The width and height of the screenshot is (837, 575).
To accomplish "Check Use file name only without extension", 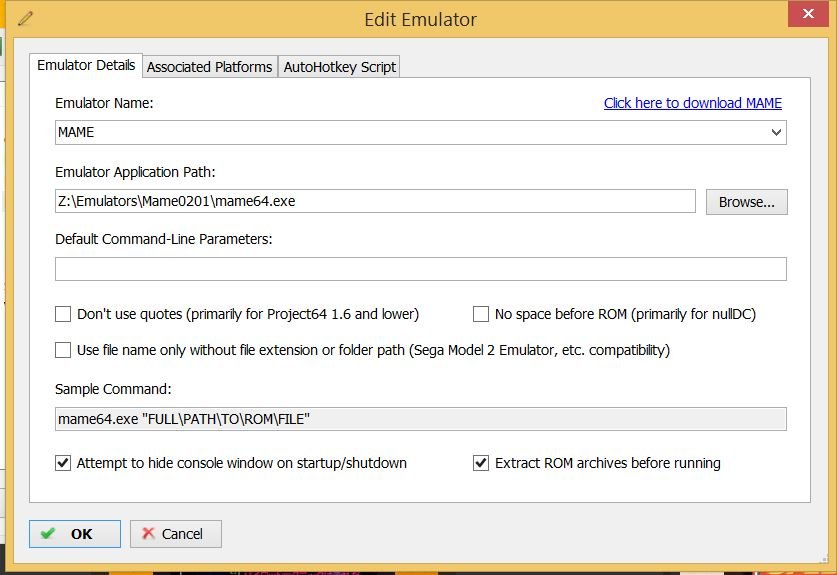I will (63, 350).
